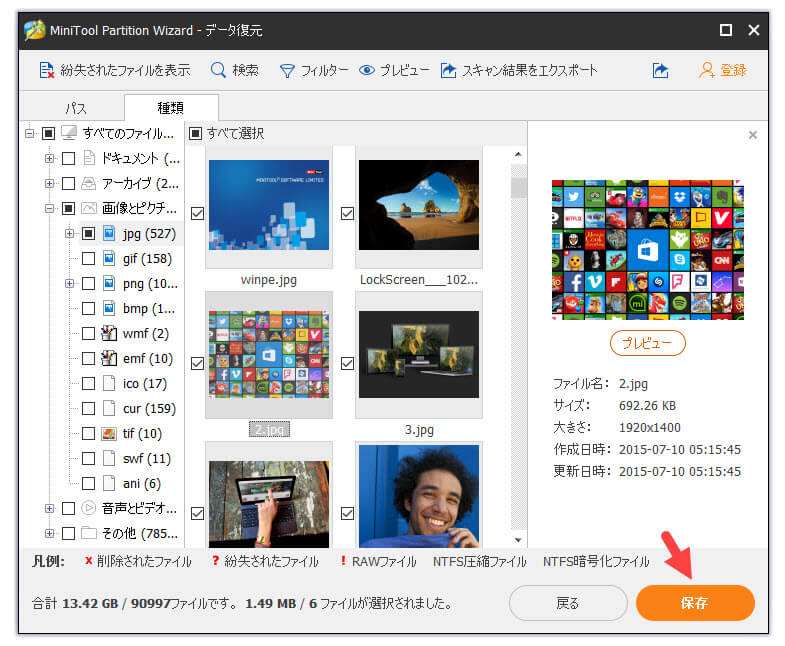Click the archive icon of アーカイブ
This screenshot has height=646, width=785.
click(89, 183)
